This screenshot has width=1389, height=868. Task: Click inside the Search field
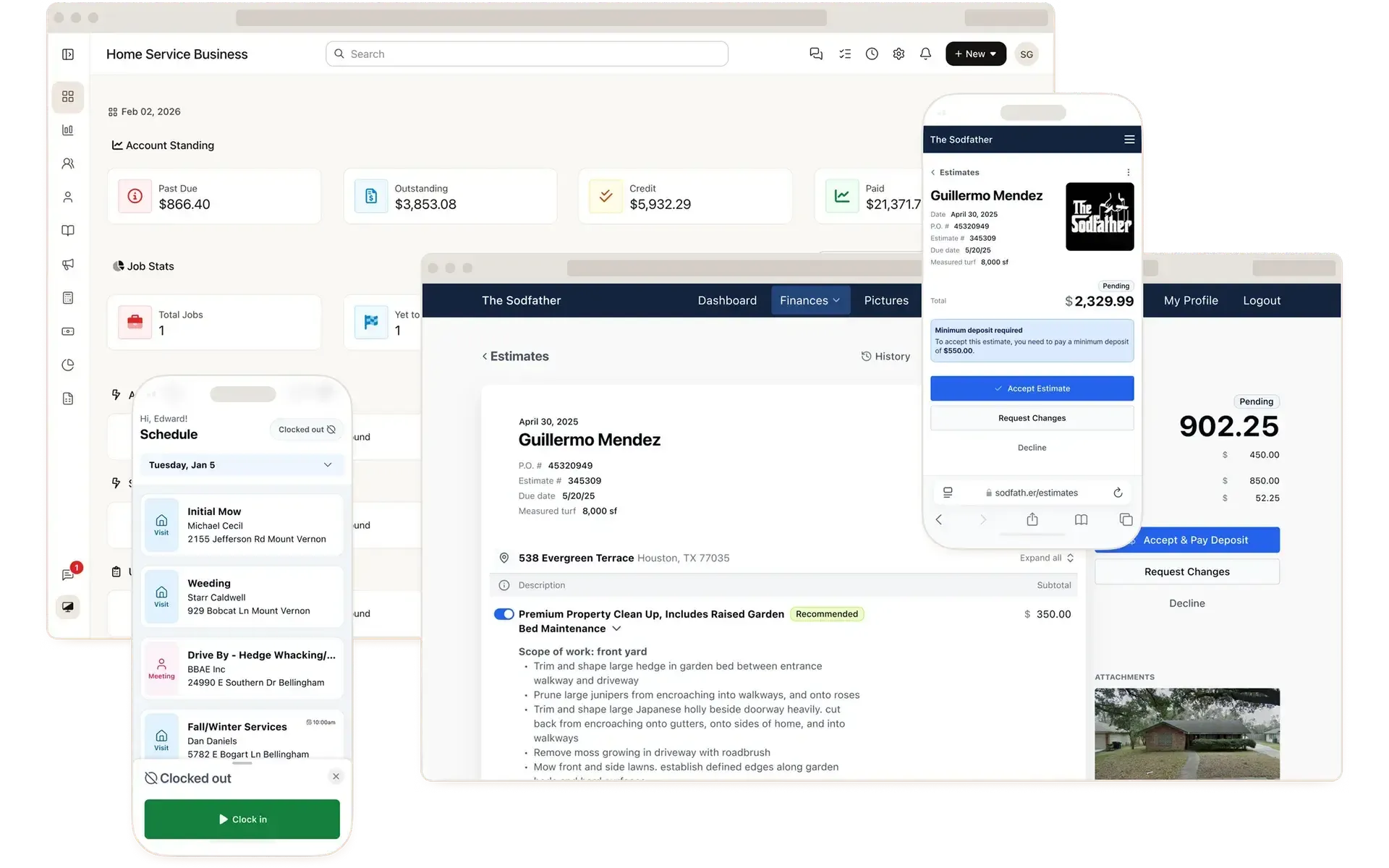[527, 54]
